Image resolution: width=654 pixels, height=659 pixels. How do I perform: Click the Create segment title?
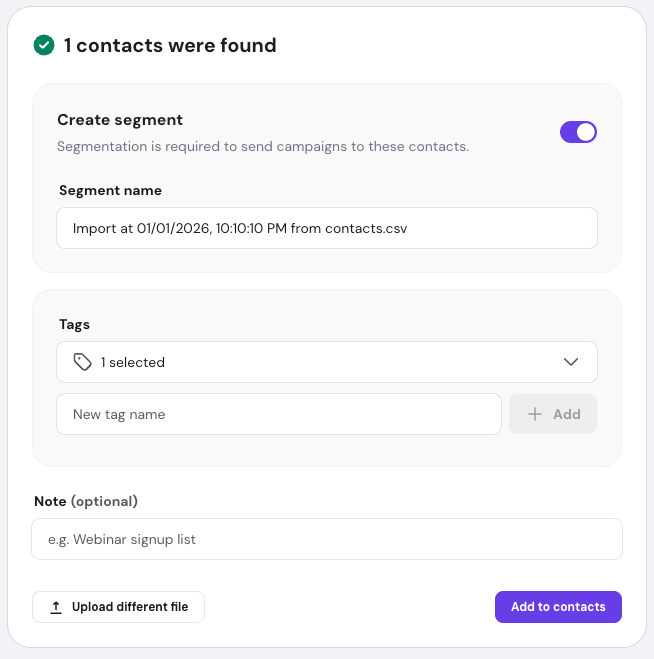(x=120, y=120)
